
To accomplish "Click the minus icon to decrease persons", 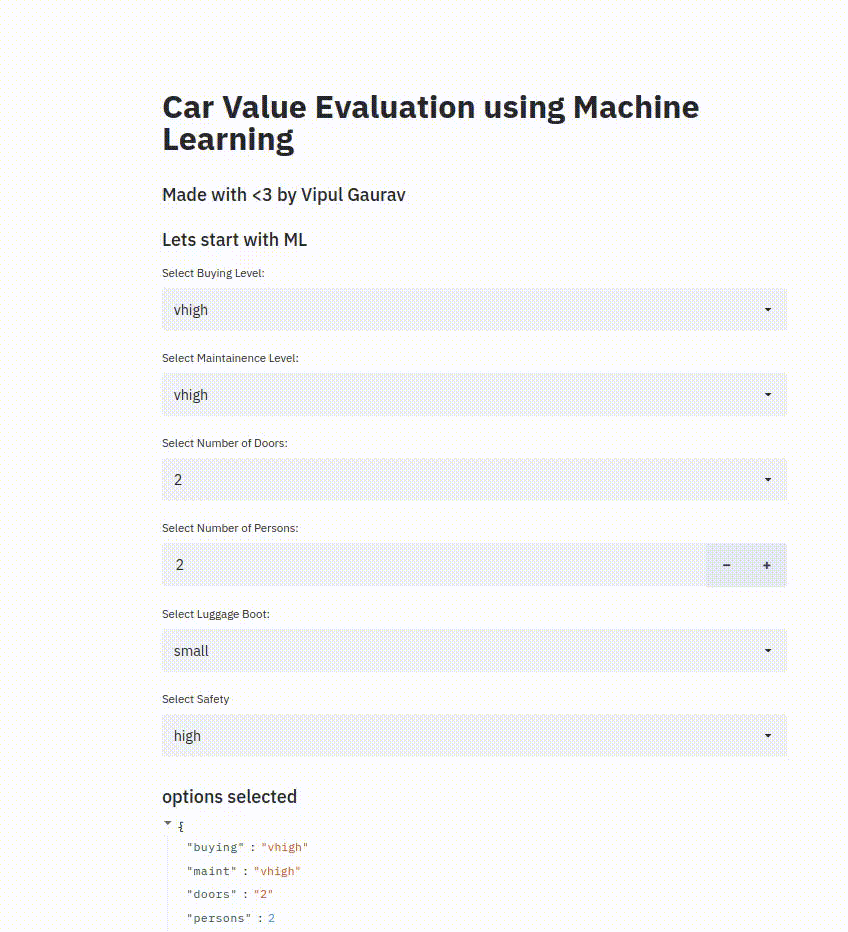I will coord(726,565).
